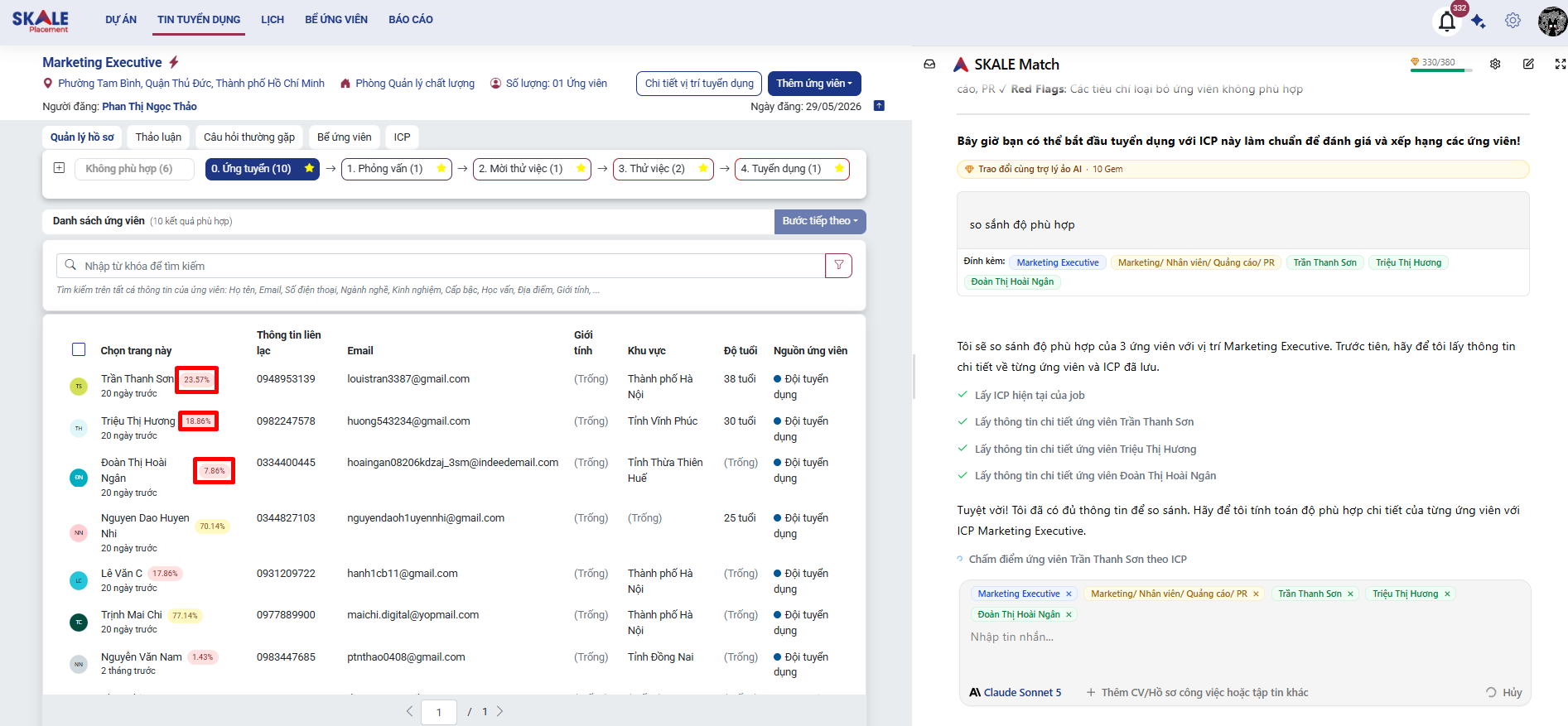Tick the 'Chọn trang này' select-all checkbox
The height and width of the screenshot is (726, 1568).
pos(79,349)
